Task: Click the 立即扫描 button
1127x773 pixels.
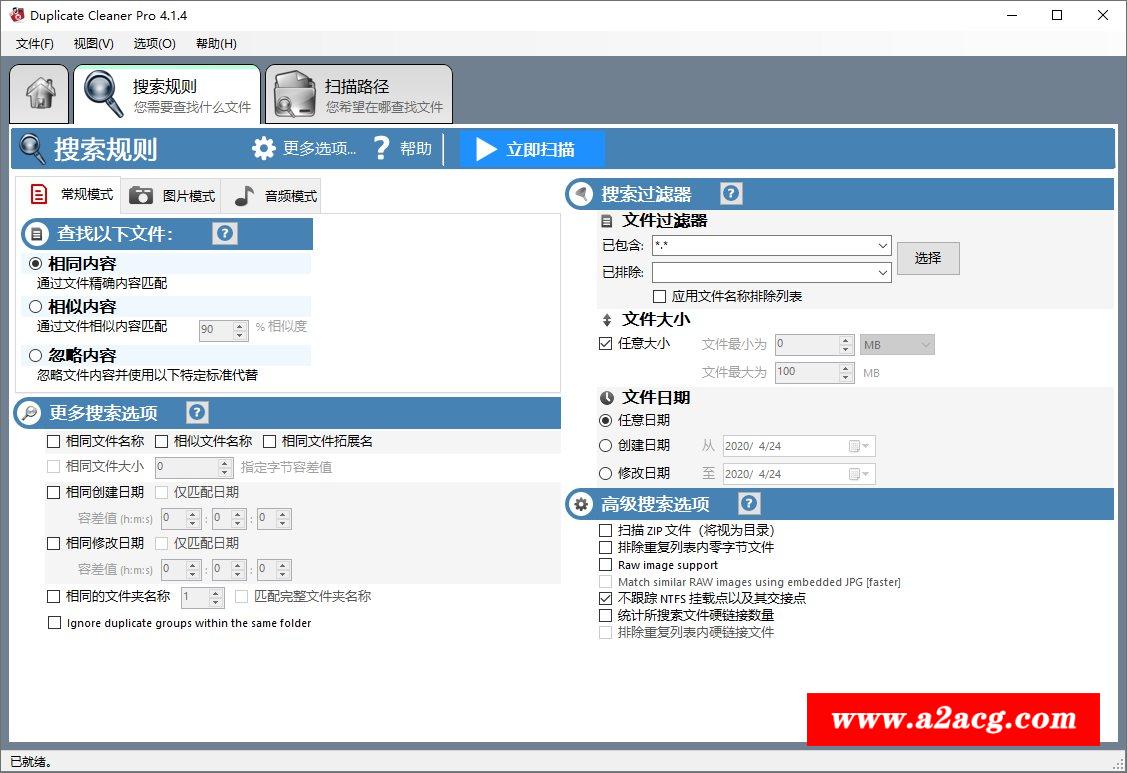Action: 531,150
